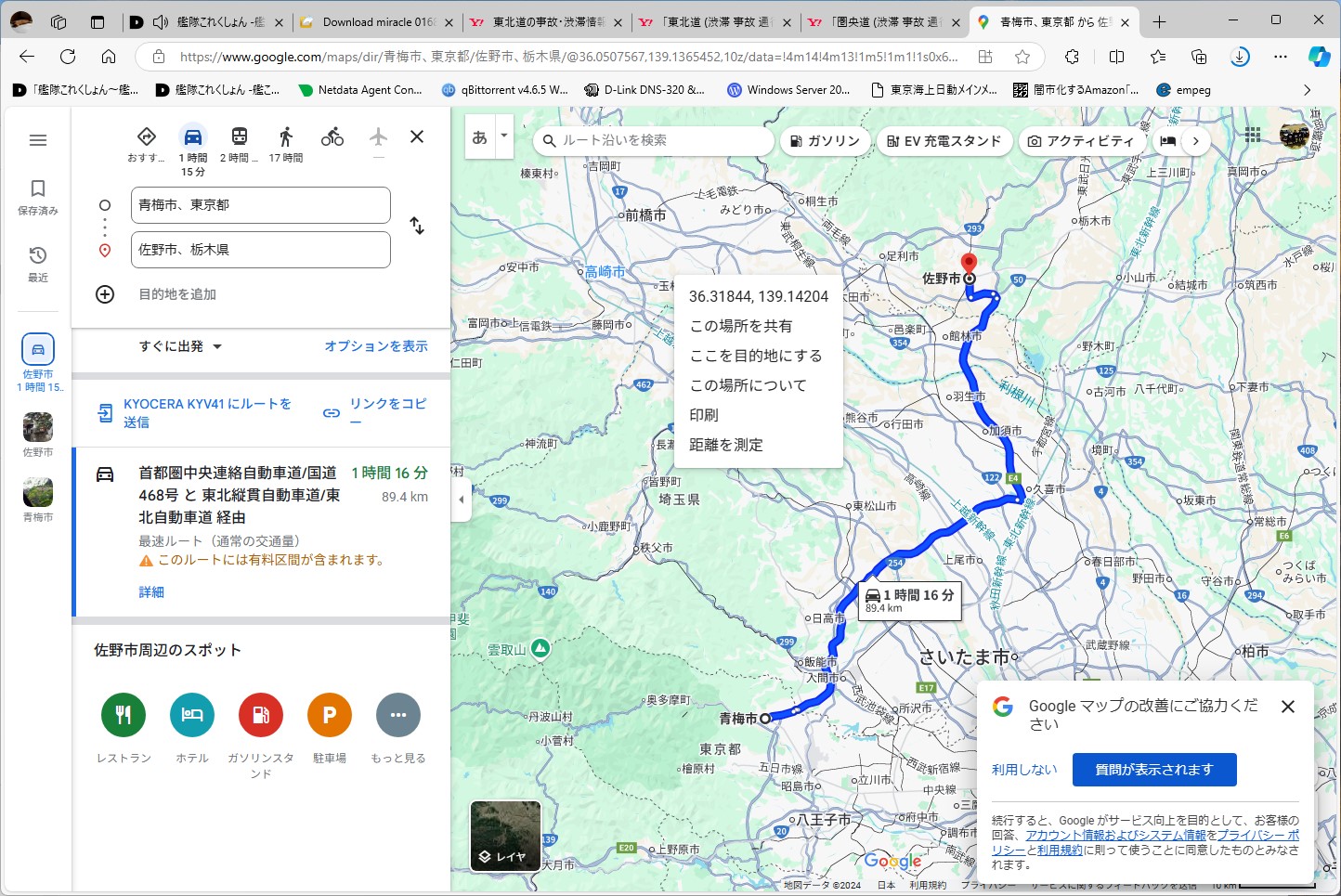Dismiss the Google Maps improvement popup
This screenshot has width=1341, height=896.
pos(1287,707)
